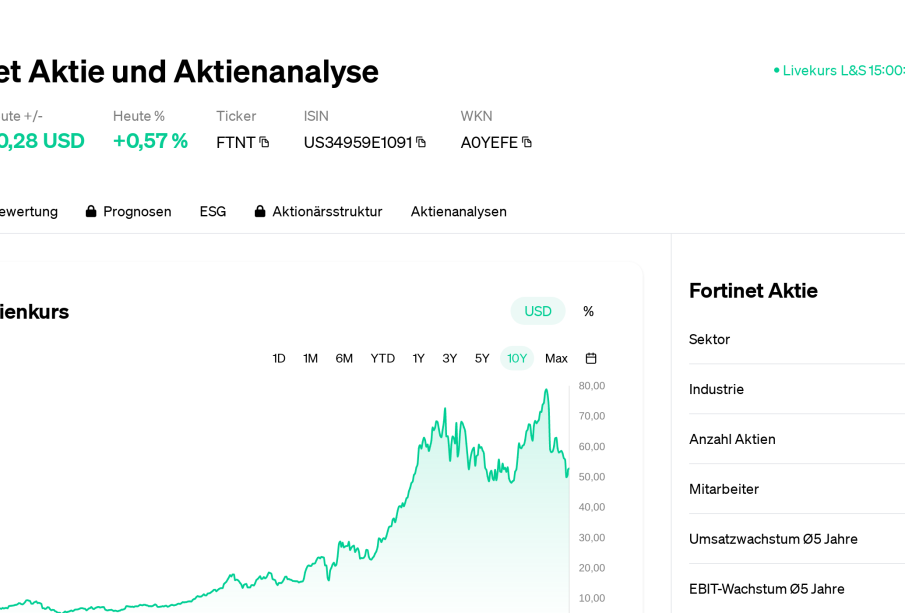Show the Max chart range
This screenshot has width=905, height=613.
pyautogui.click(x=556, y=358)
